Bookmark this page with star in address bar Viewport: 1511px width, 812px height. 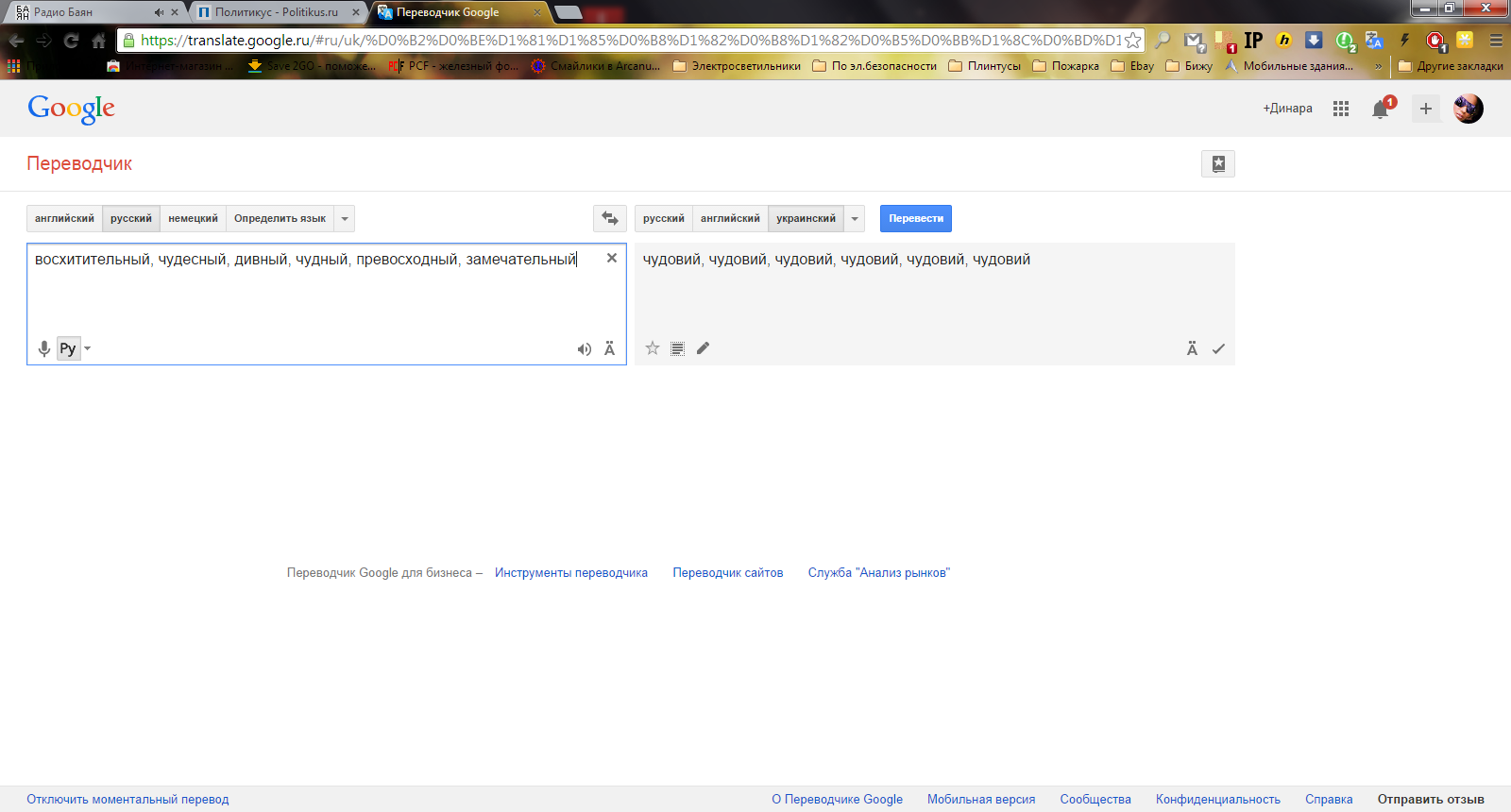pos(1132,41)
